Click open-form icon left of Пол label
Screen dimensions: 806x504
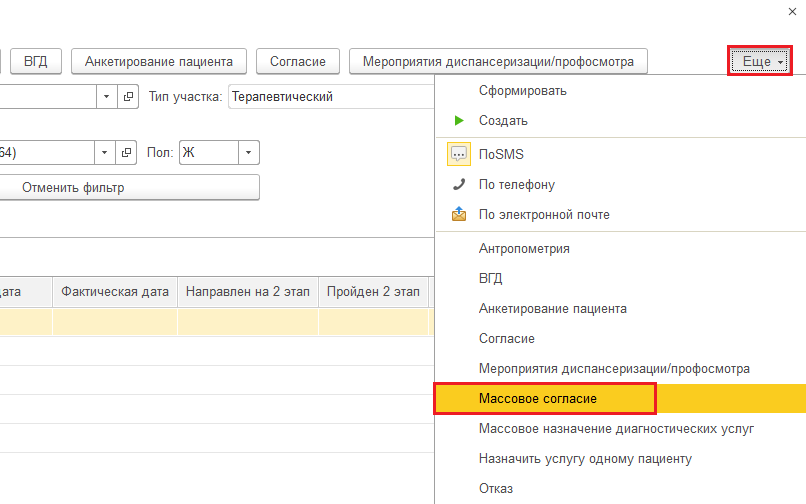127,153
